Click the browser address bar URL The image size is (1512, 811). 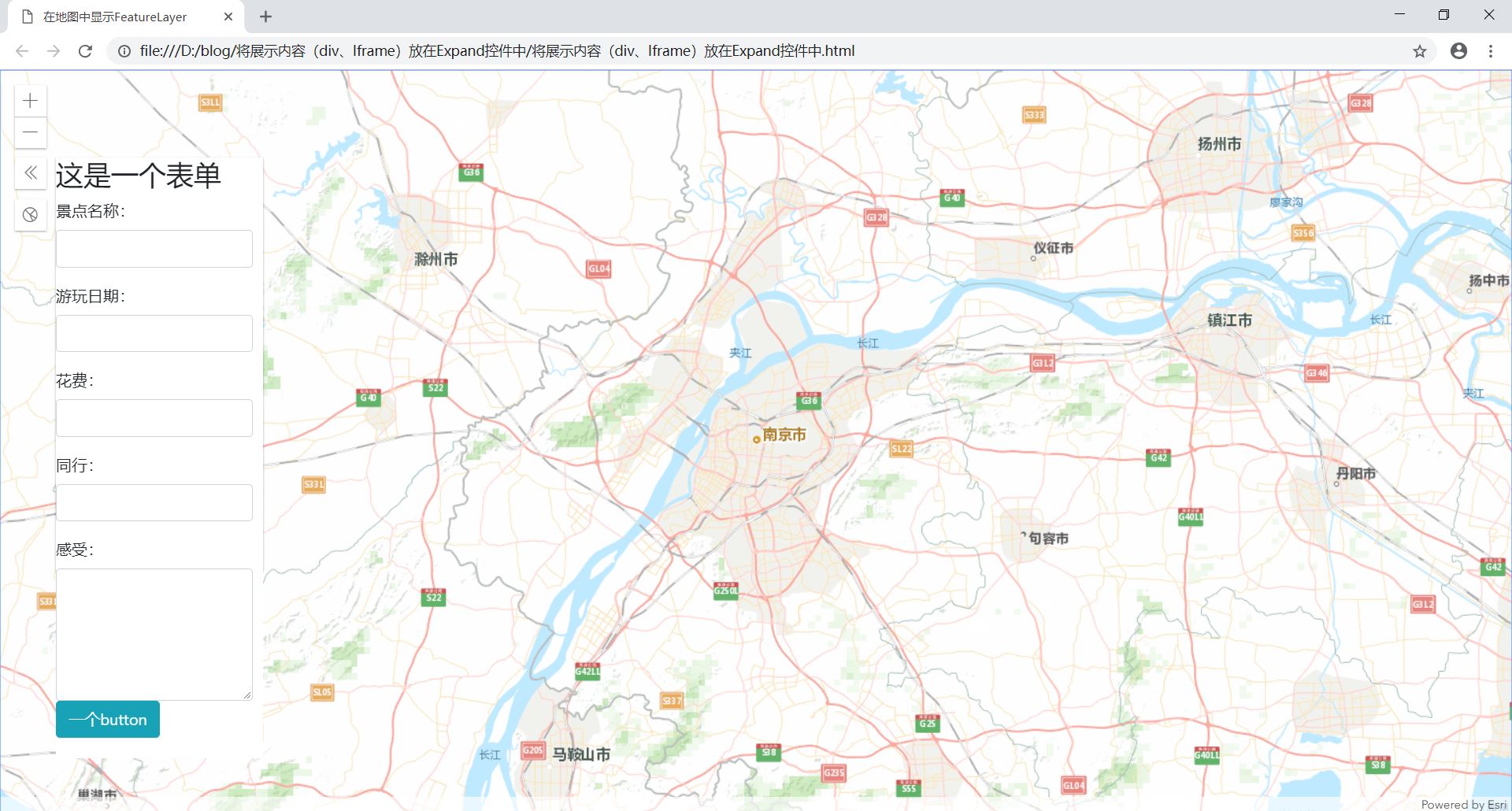pos(497,51)
